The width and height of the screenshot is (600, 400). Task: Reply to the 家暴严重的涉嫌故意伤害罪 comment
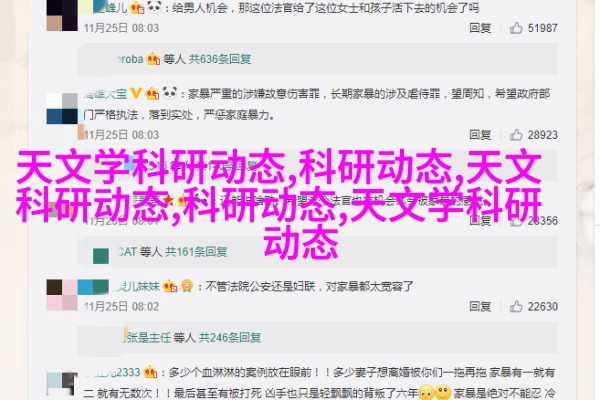point(480,135)
